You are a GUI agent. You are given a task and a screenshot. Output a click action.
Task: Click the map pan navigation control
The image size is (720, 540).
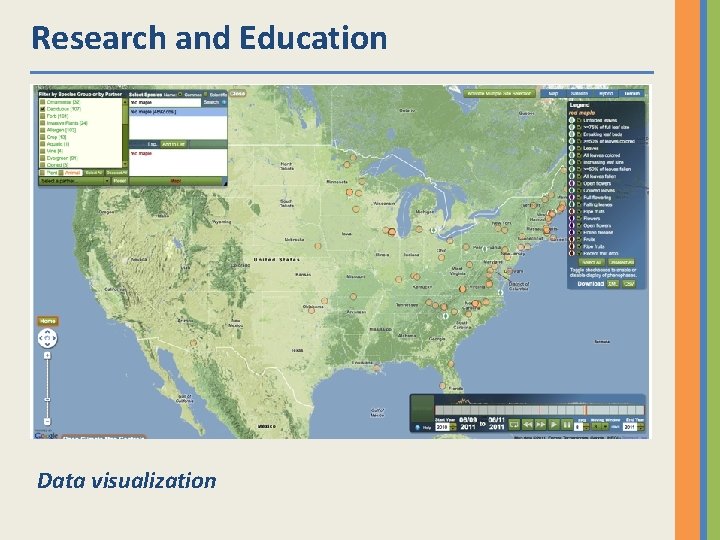[x=47, y=338]
